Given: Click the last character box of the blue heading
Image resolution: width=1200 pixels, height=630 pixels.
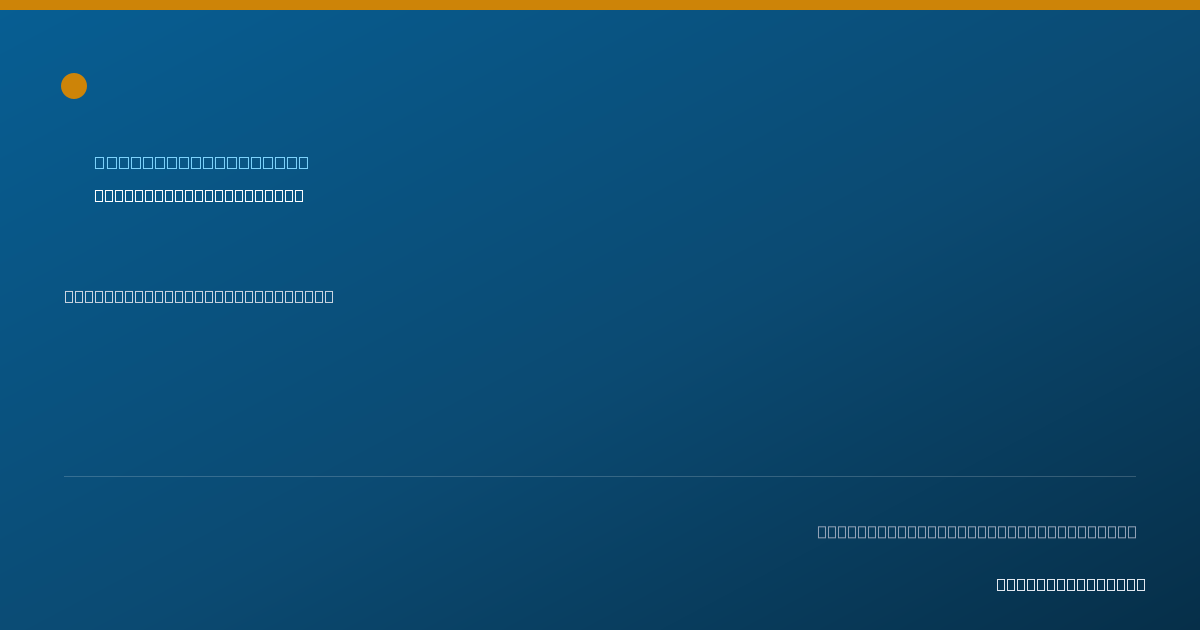Looking at the screenshot, I should click(303, 162).
